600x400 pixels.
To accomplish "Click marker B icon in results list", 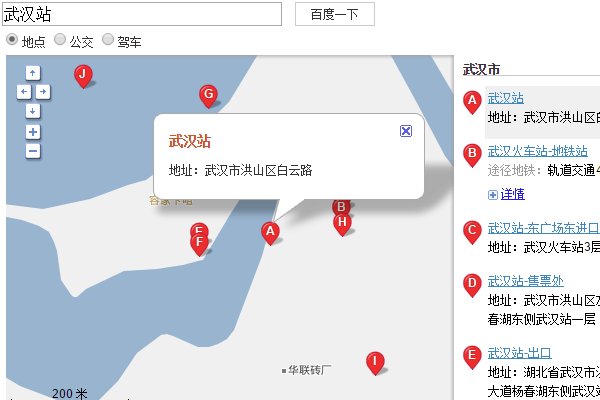I will tap(472, 155).
